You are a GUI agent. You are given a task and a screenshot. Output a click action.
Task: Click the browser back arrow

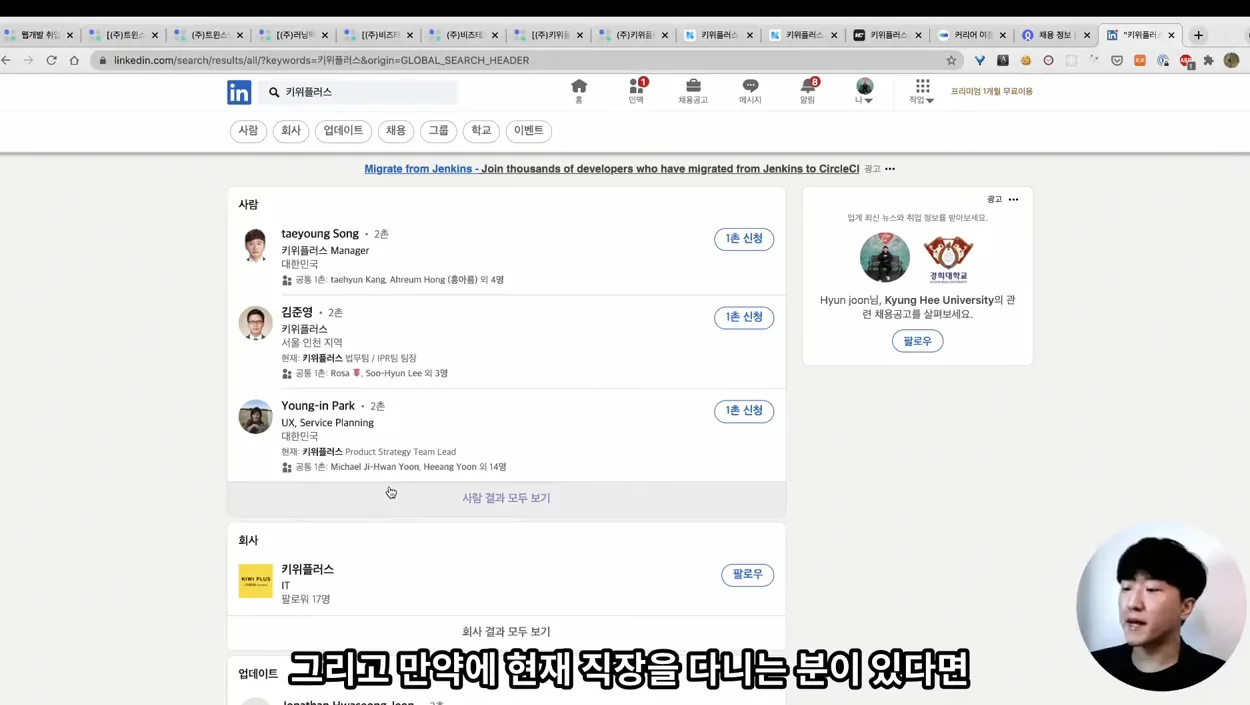7,60
